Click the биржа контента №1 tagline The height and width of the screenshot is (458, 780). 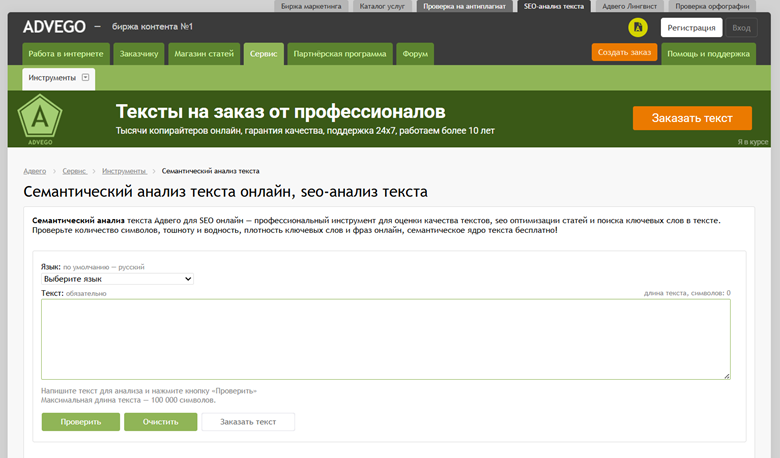[152, 26]
